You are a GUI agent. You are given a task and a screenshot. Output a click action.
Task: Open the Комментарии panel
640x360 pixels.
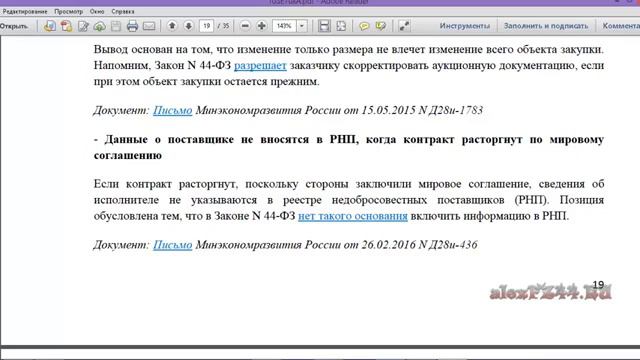(620, 26)
